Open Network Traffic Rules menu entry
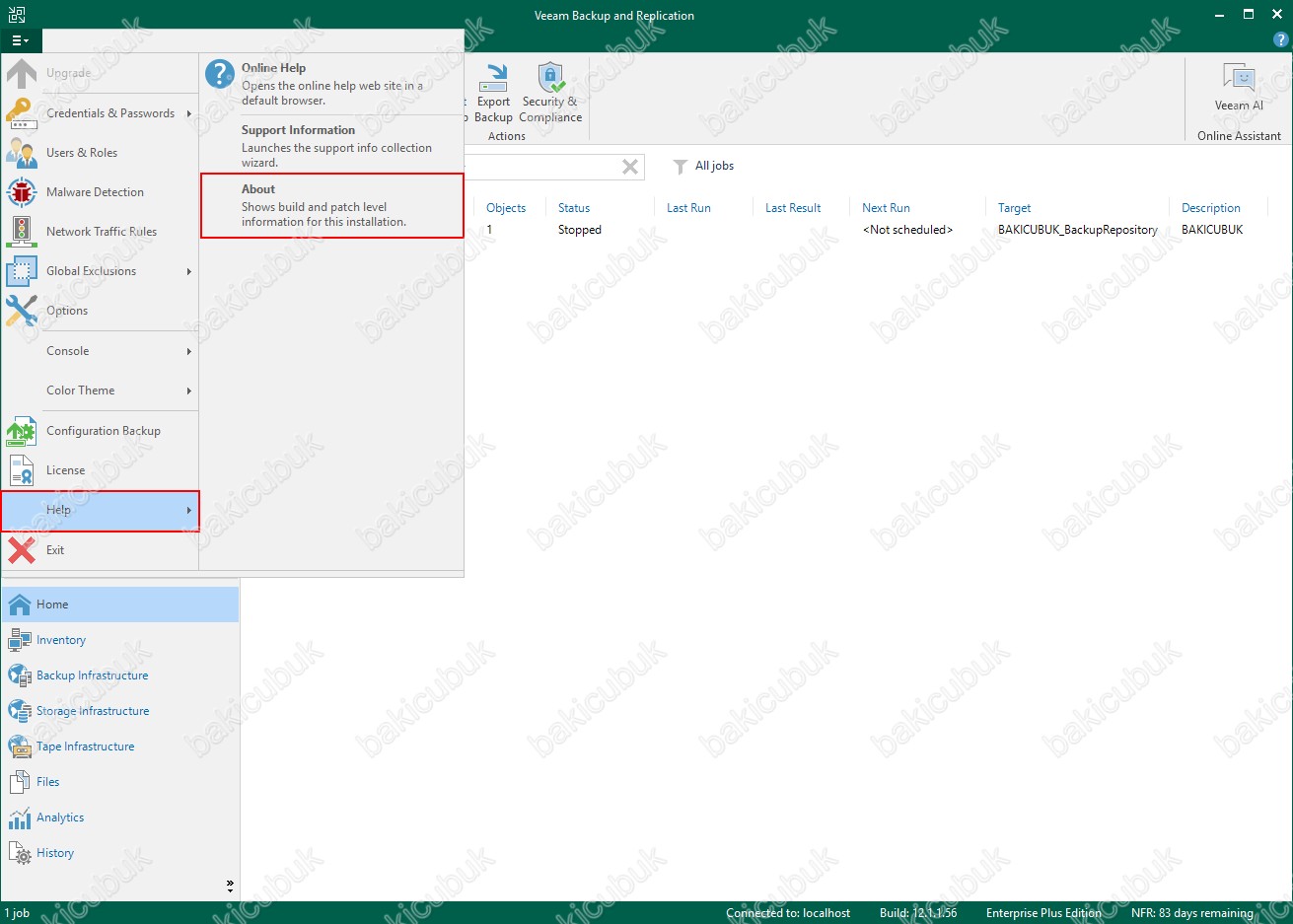Screen dimensions: 1293x924 click(x=101, y=232)
